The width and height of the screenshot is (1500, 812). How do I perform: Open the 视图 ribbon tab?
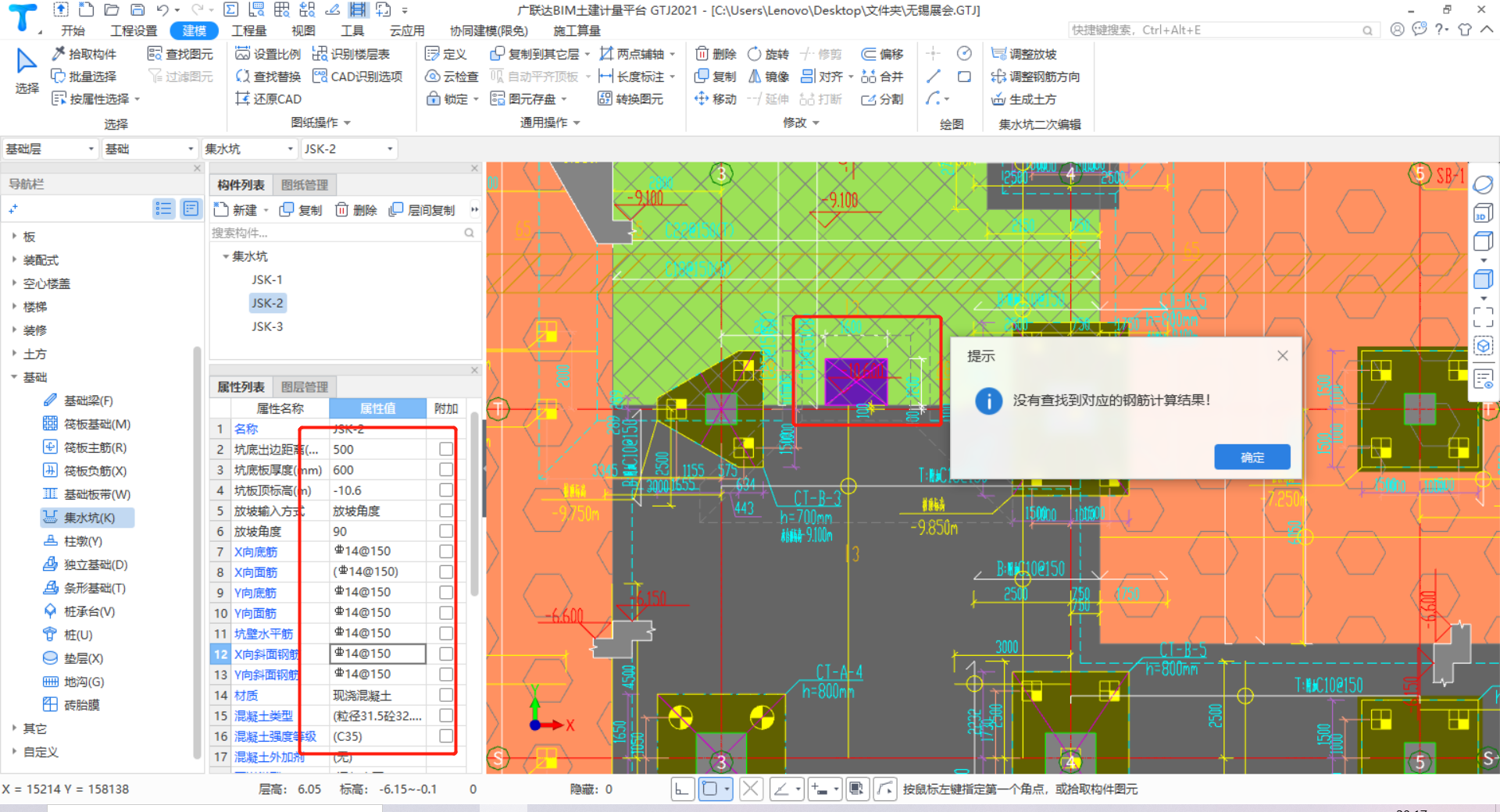point(303,30)
